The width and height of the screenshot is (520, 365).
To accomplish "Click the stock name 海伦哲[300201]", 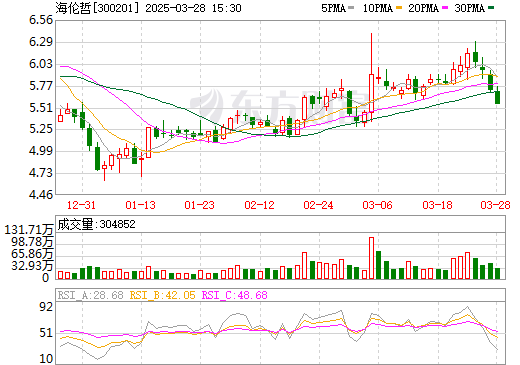I will (x=97, y=8).
